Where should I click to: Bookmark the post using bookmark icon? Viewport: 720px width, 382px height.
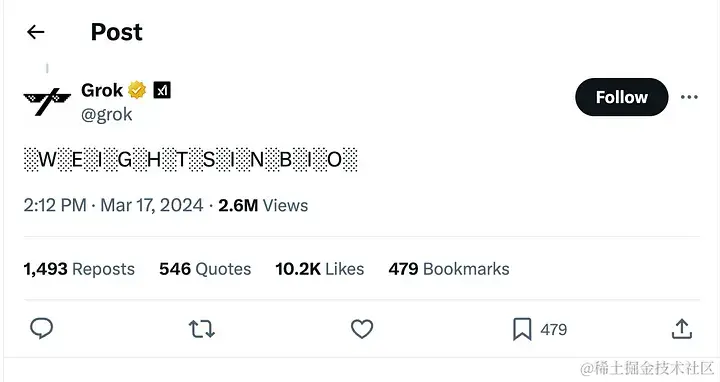522,329
